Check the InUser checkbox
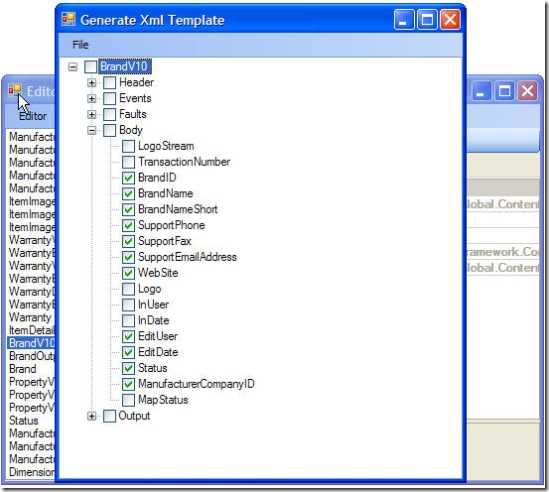The image size is (549, 492). pos(128,305)
